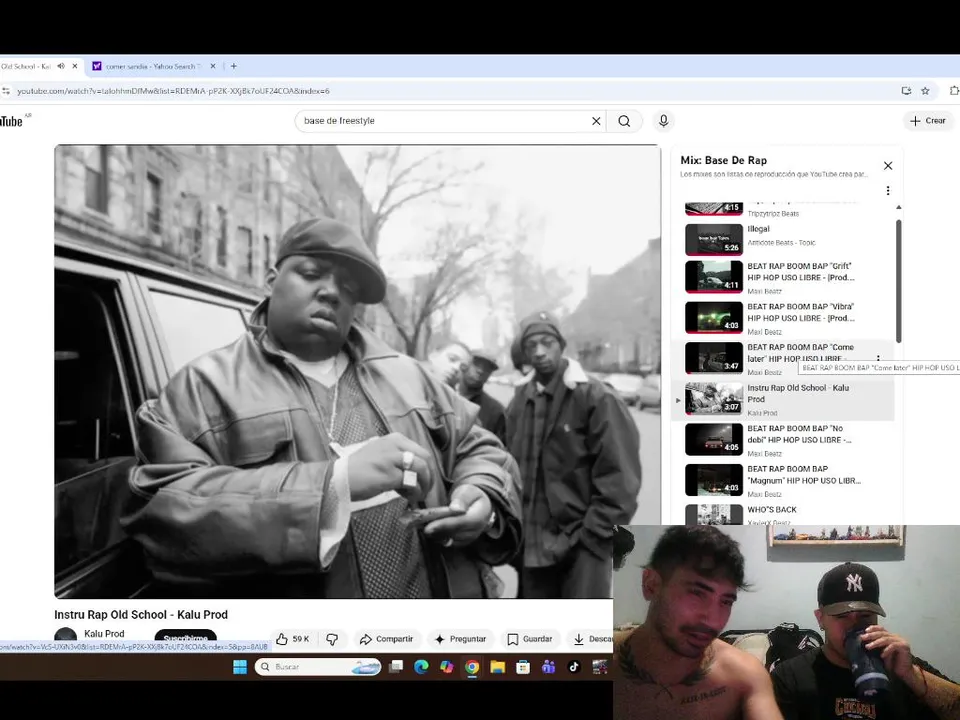Open Google Chrome taskbar icon
Screen dimensions: 960x720
click(x=471, y=667)
